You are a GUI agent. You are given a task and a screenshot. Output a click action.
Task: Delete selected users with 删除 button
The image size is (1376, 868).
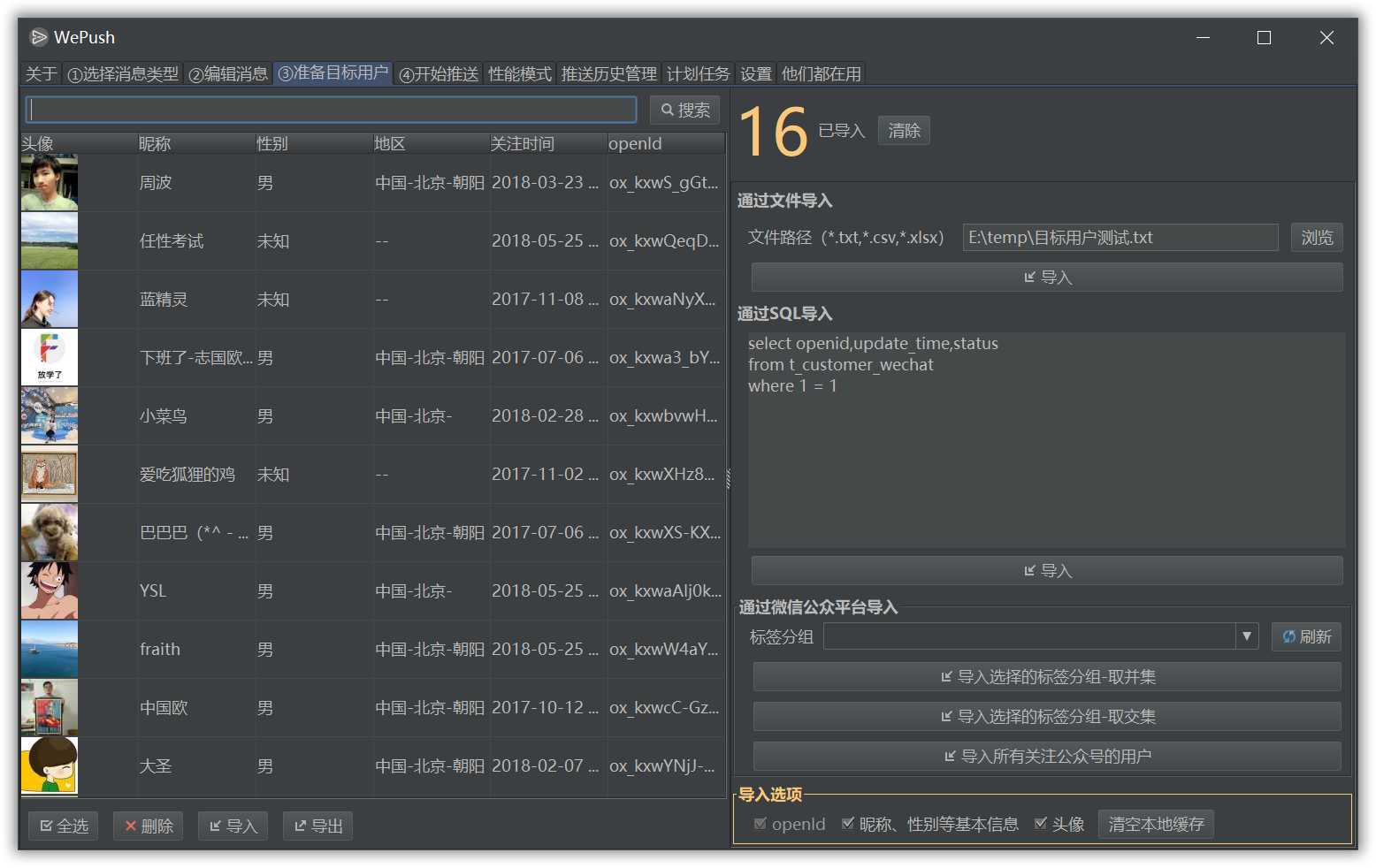[148, 826]
